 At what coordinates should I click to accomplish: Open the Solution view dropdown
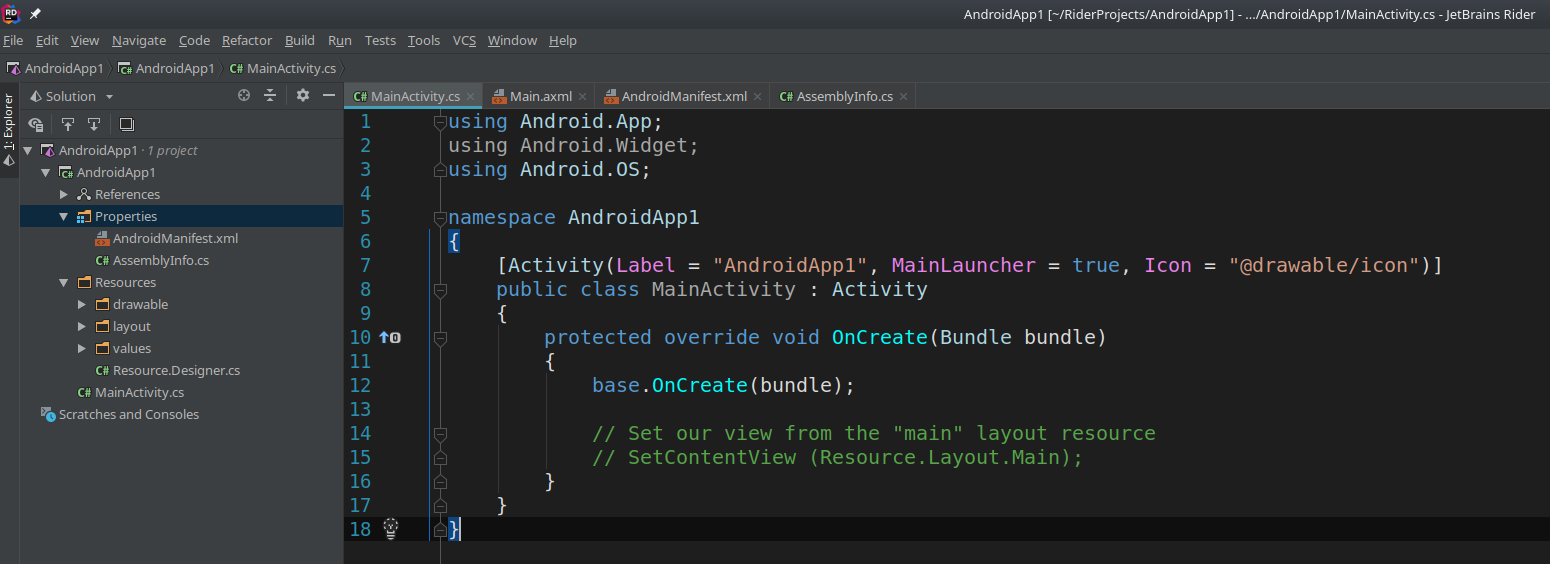click(x=110, y=97)
